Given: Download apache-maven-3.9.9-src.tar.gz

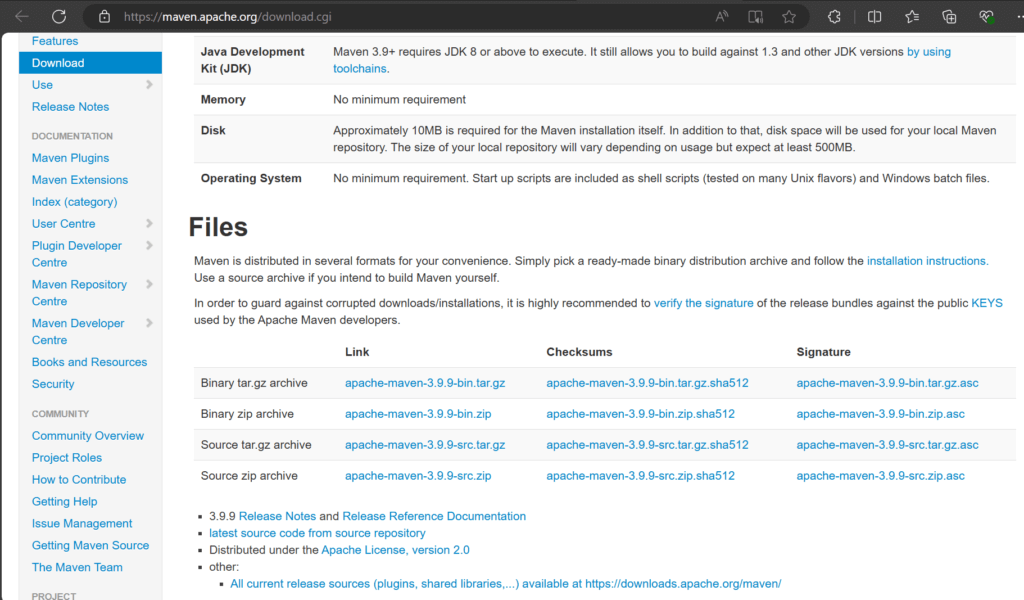Looking at the screenshot, I should point(425,445).
